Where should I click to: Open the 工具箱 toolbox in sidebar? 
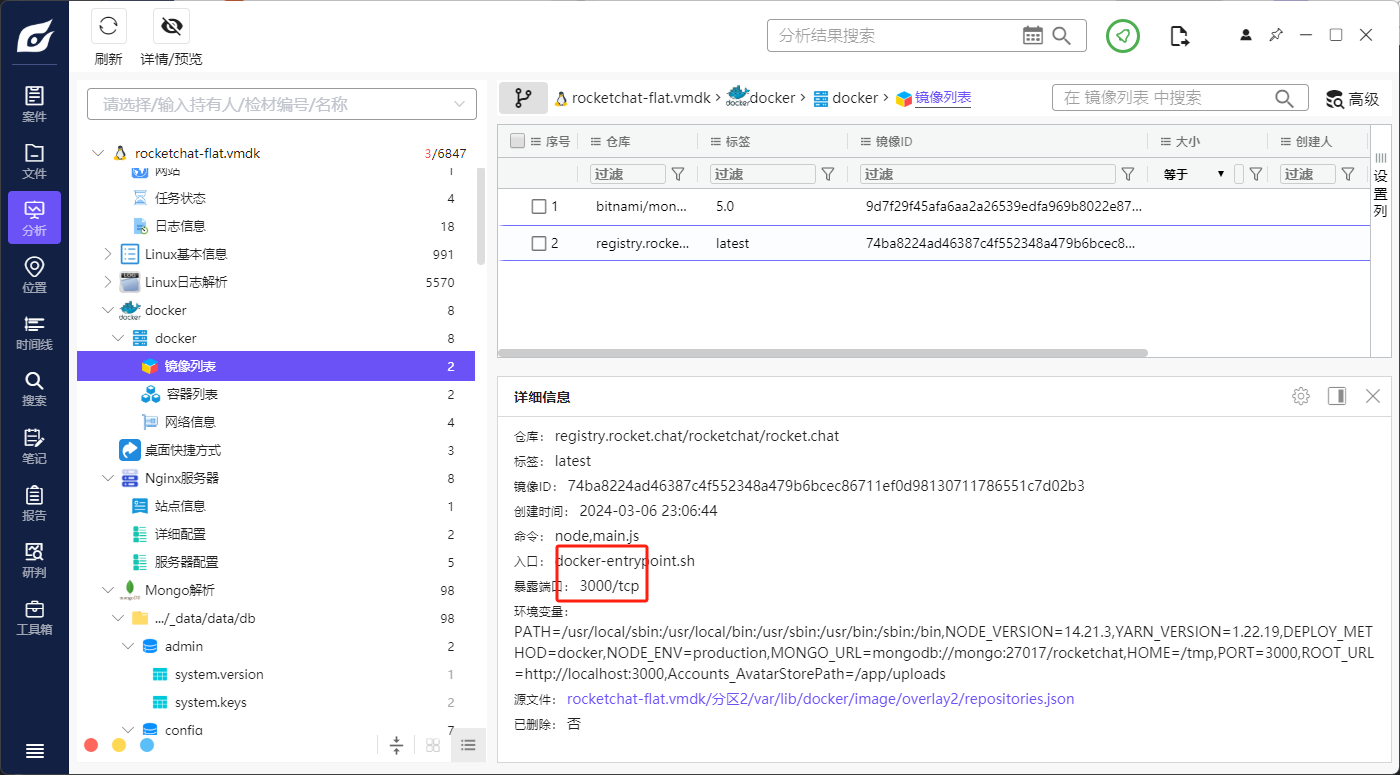34,617
